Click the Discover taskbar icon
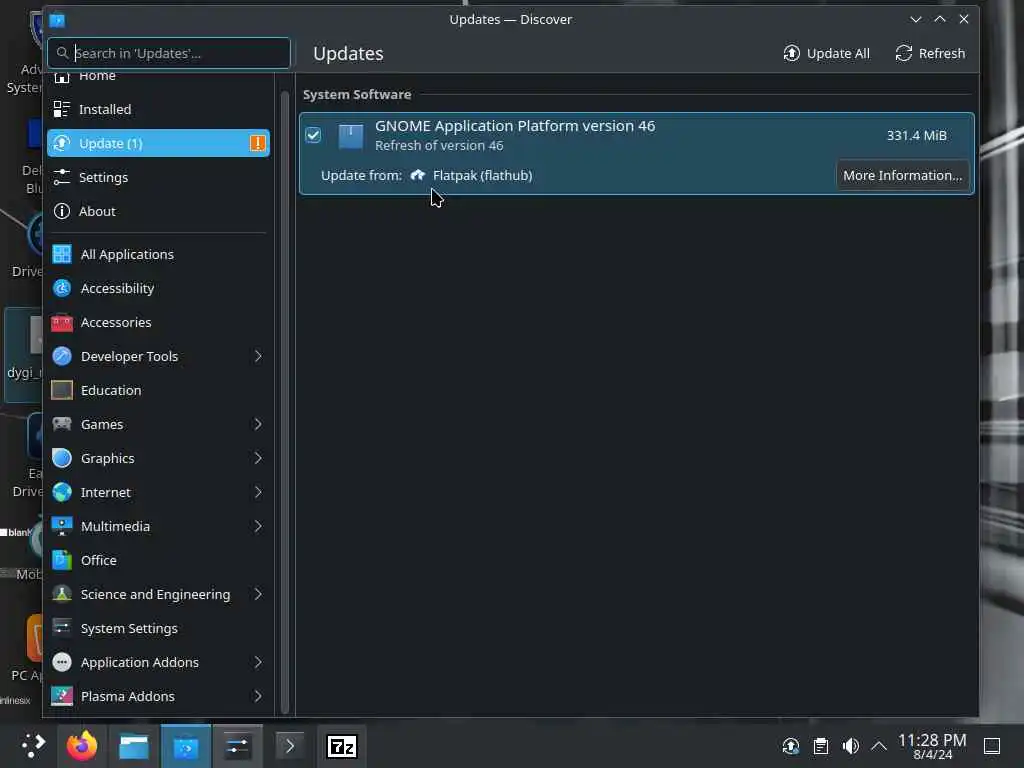Image resolution: width=1024 pixels, height=768 pixels. (x=186, y=746)
